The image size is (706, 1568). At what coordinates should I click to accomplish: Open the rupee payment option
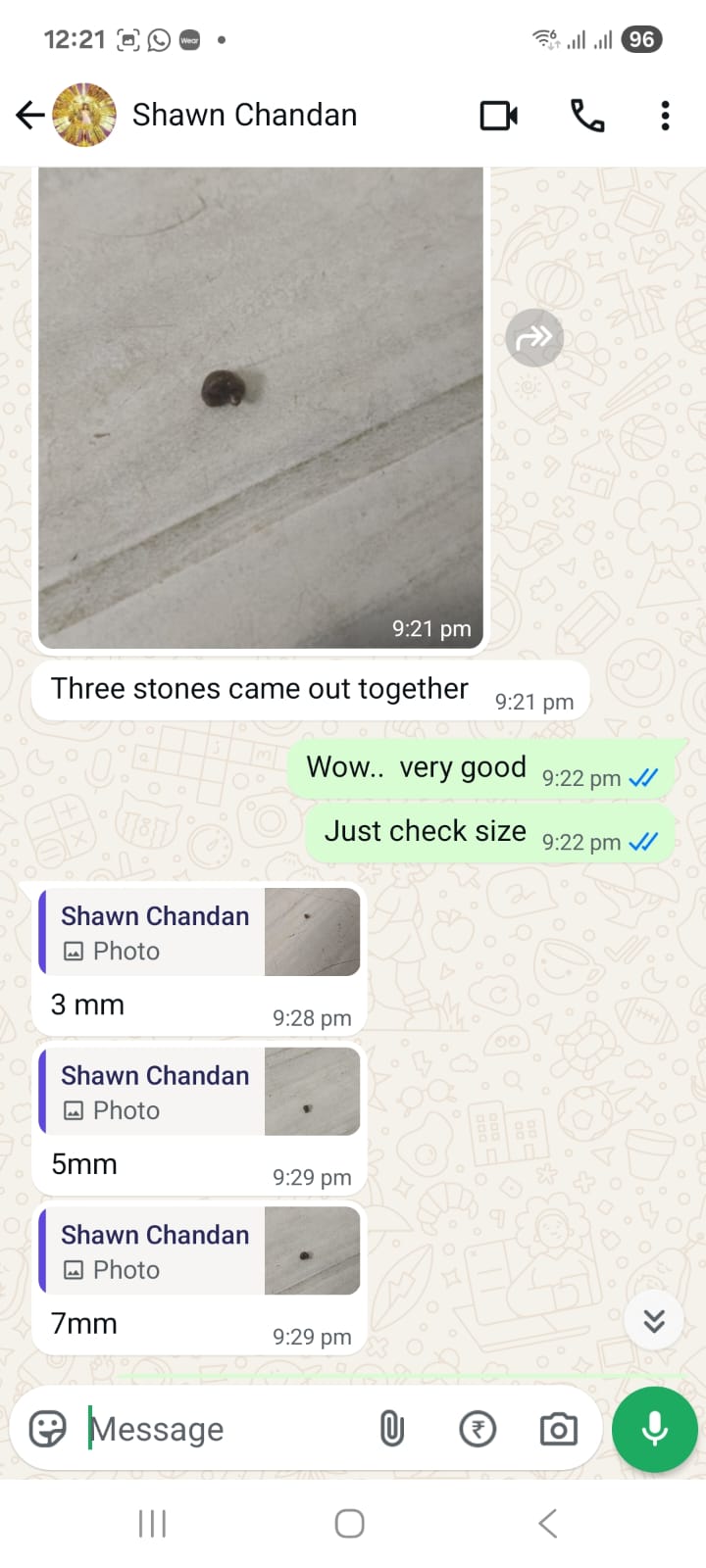click(x=478, y=1429)
